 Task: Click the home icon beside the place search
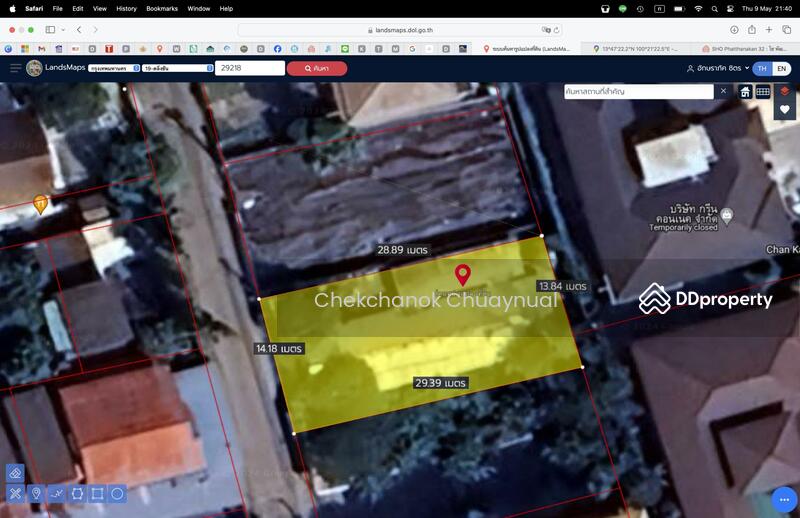pos(745,91)
